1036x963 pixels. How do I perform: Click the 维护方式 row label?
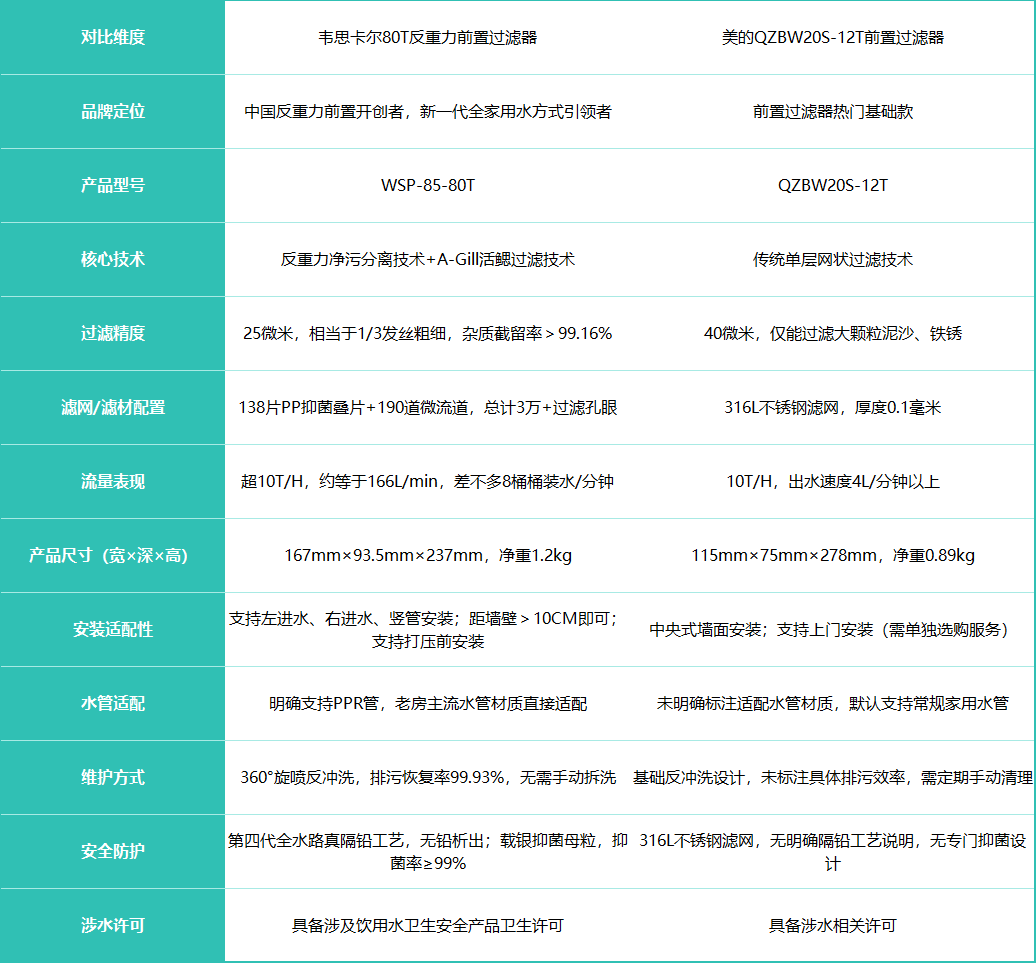click(x=112, y=777)
